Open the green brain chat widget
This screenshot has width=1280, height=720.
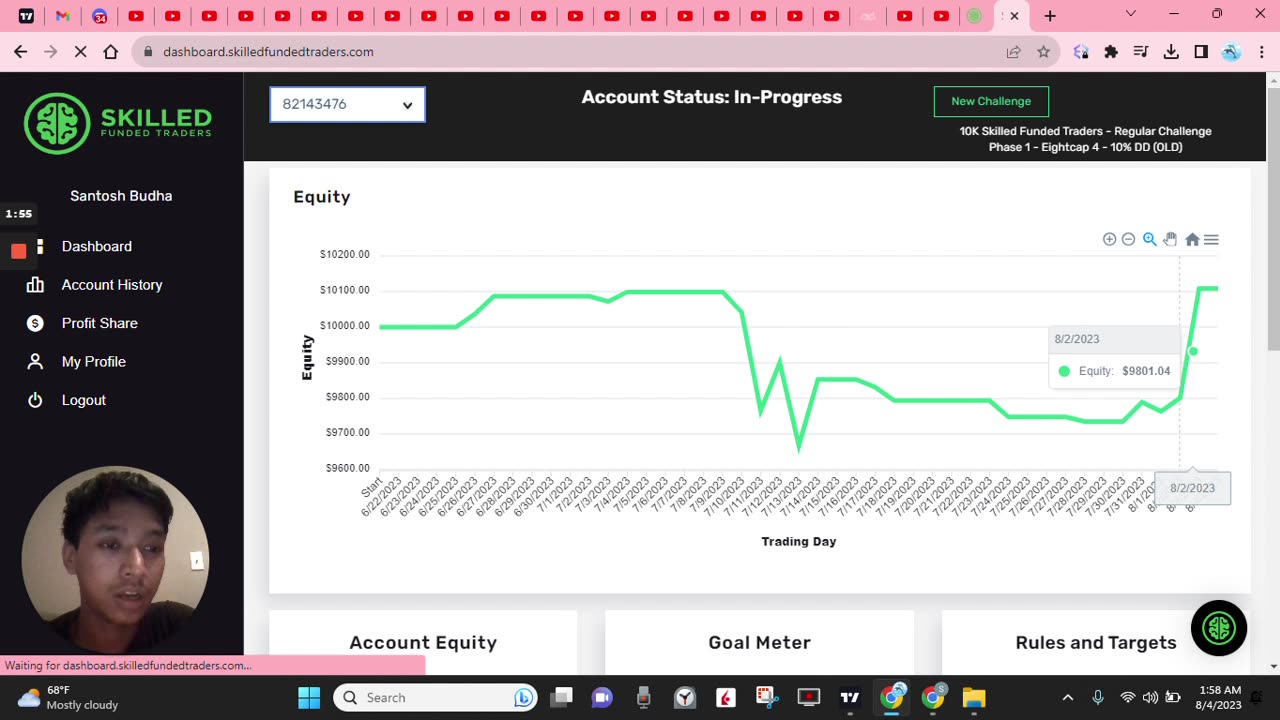point(1219,628)
